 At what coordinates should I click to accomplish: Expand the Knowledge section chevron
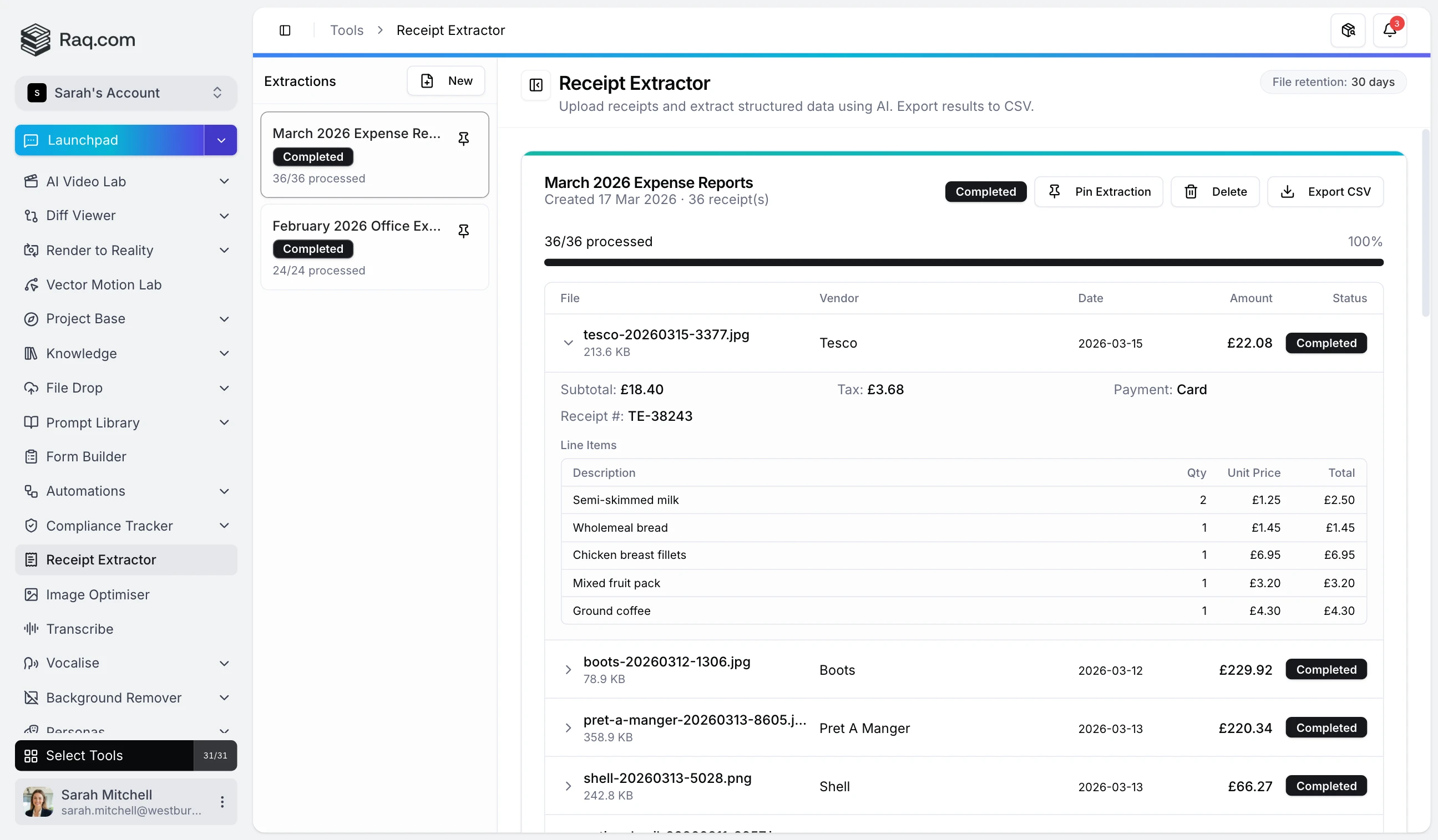tap(224, 353)
